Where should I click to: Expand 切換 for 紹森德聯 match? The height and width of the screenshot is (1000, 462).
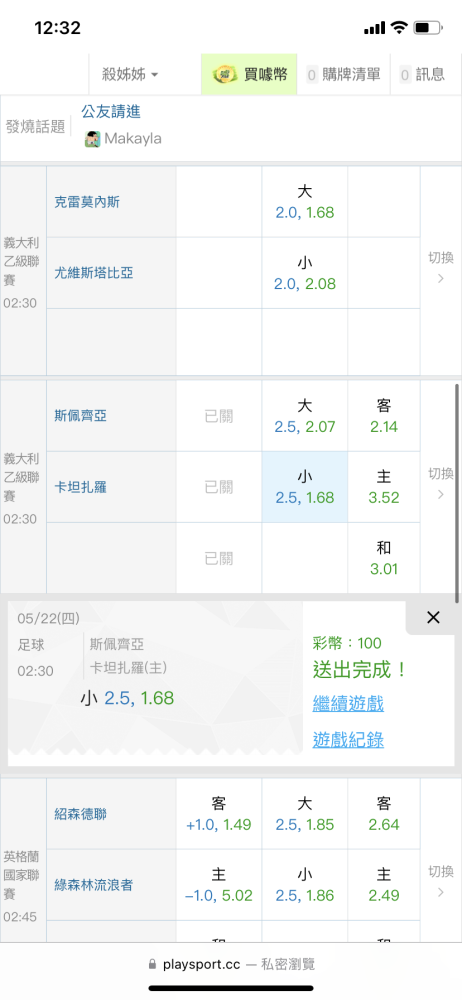tap(440, 881)
